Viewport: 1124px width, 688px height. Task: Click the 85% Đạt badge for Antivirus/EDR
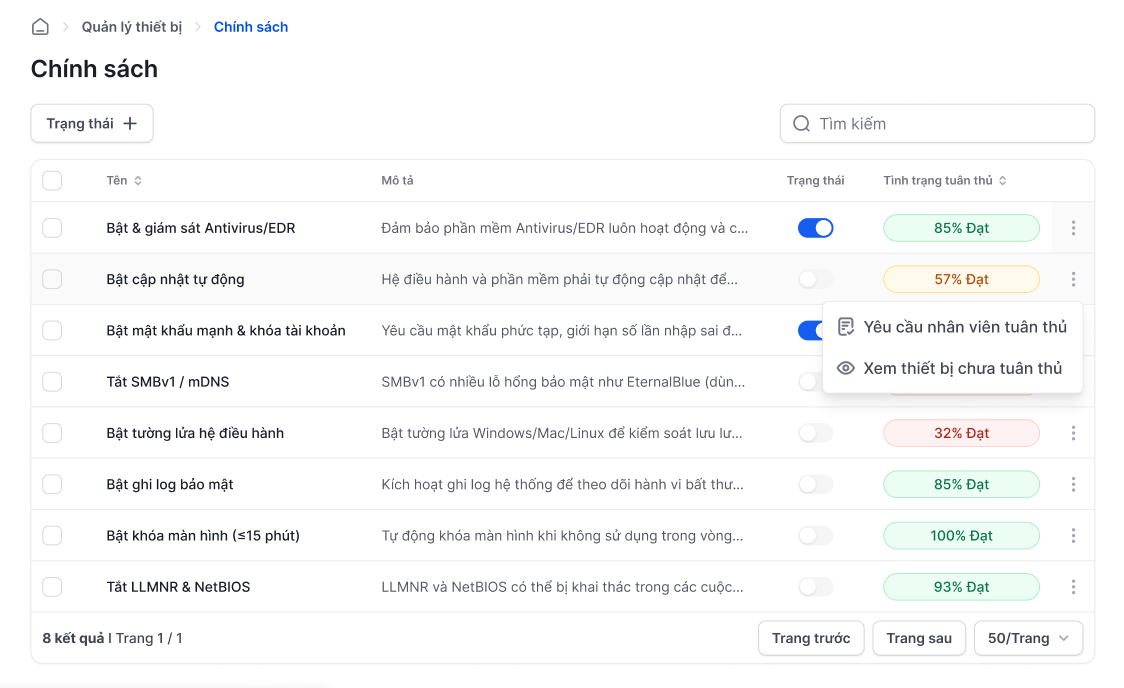point(961,228)
